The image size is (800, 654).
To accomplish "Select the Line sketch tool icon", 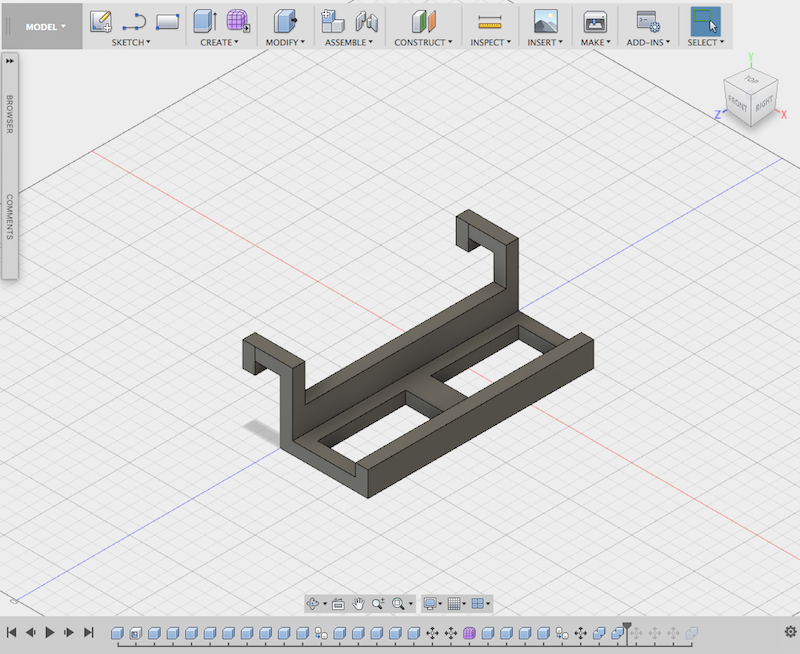I will click(x=134, y=22).
